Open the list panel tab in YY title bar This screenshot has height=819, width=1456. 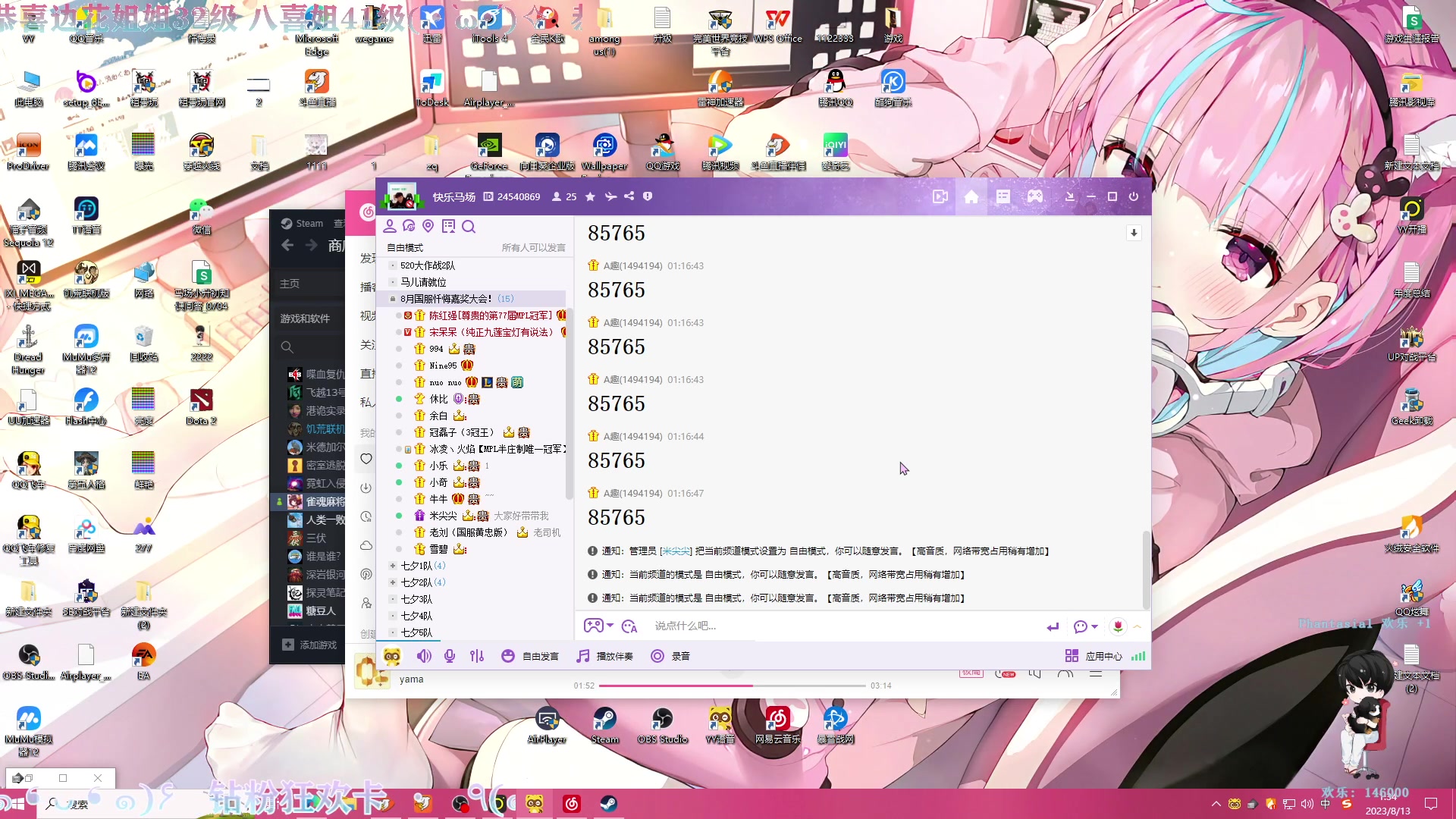[1003, 196]
